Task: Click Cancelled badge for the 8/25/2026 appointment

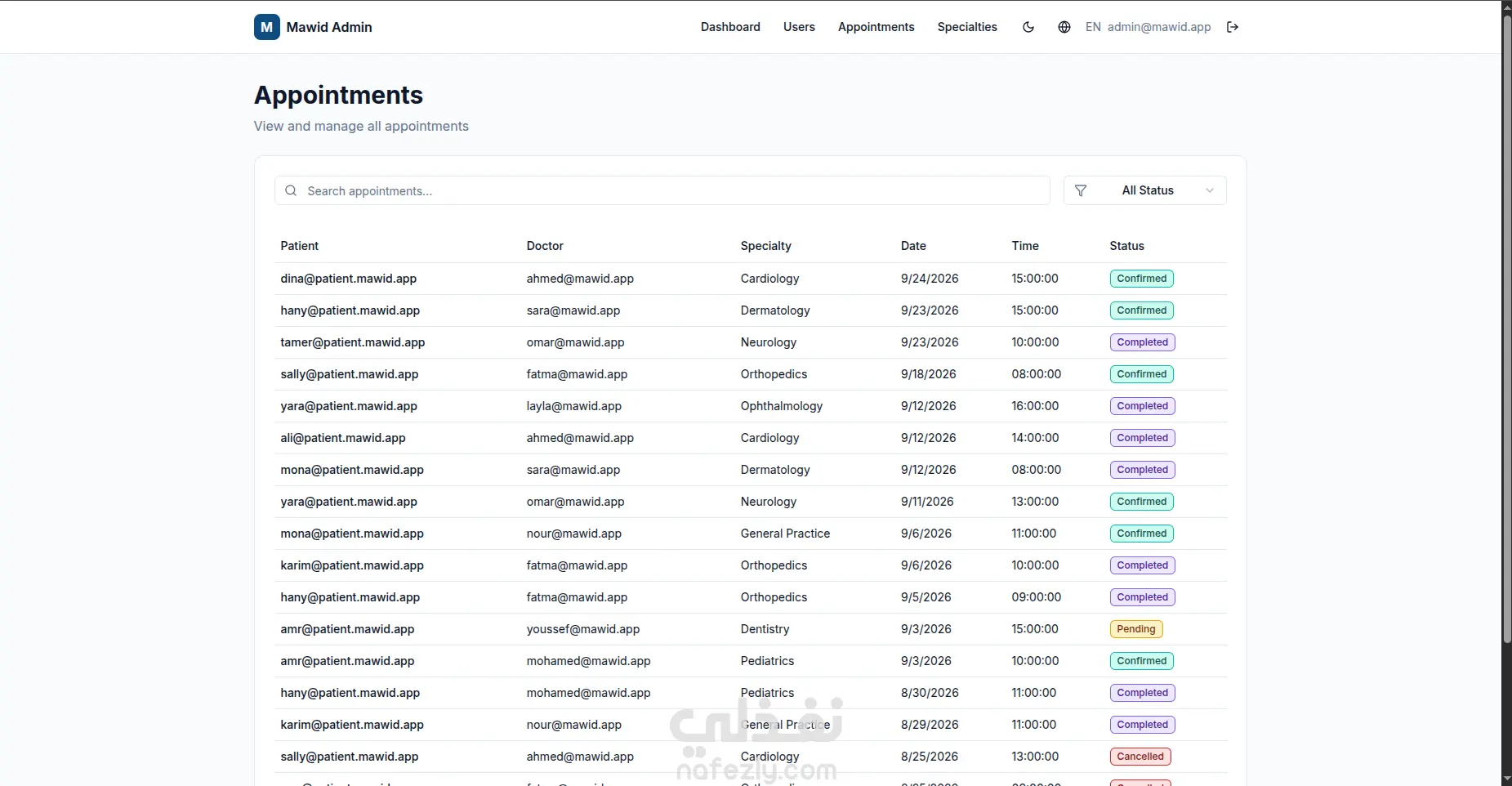Action: [x=1140, y=757]
